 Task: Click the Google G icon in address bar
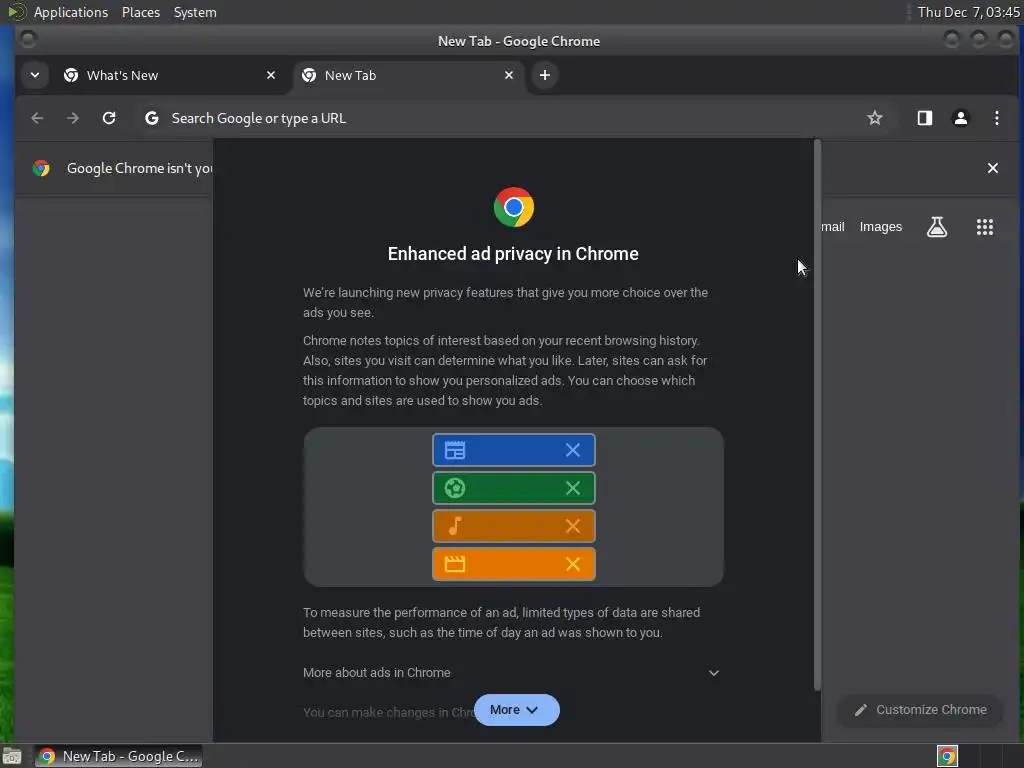click(152, 118)
